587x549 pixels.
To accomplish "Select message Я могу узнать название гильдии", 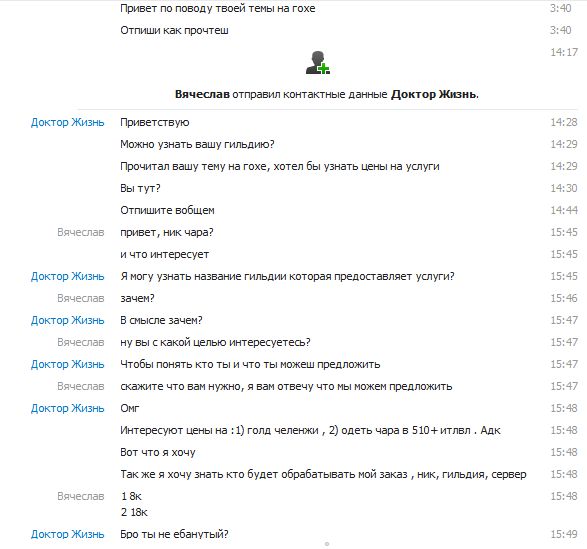I will click(287, 276).
